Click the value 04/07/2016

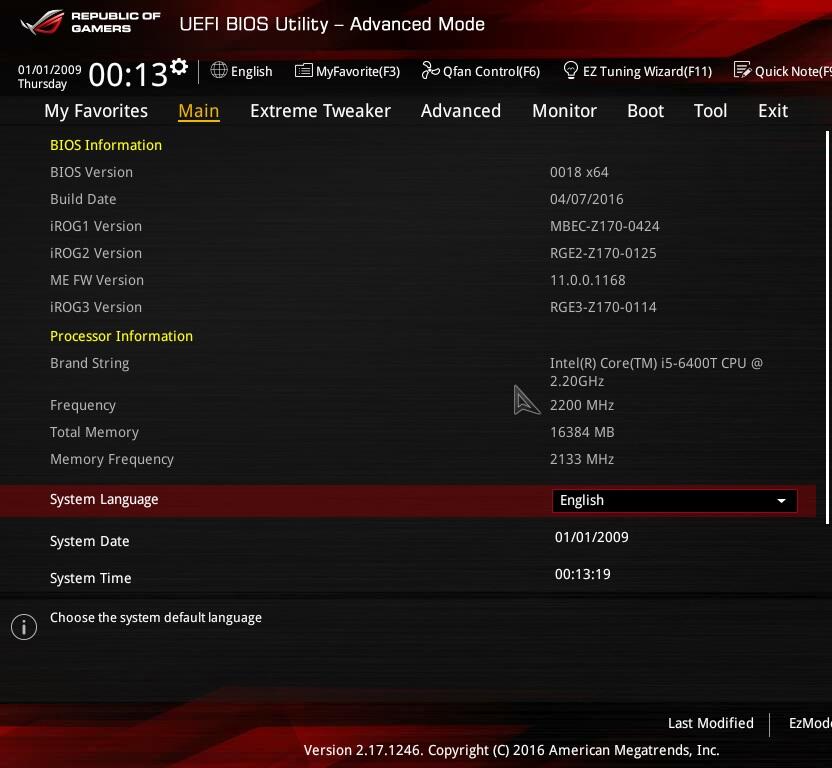[587, 200]
